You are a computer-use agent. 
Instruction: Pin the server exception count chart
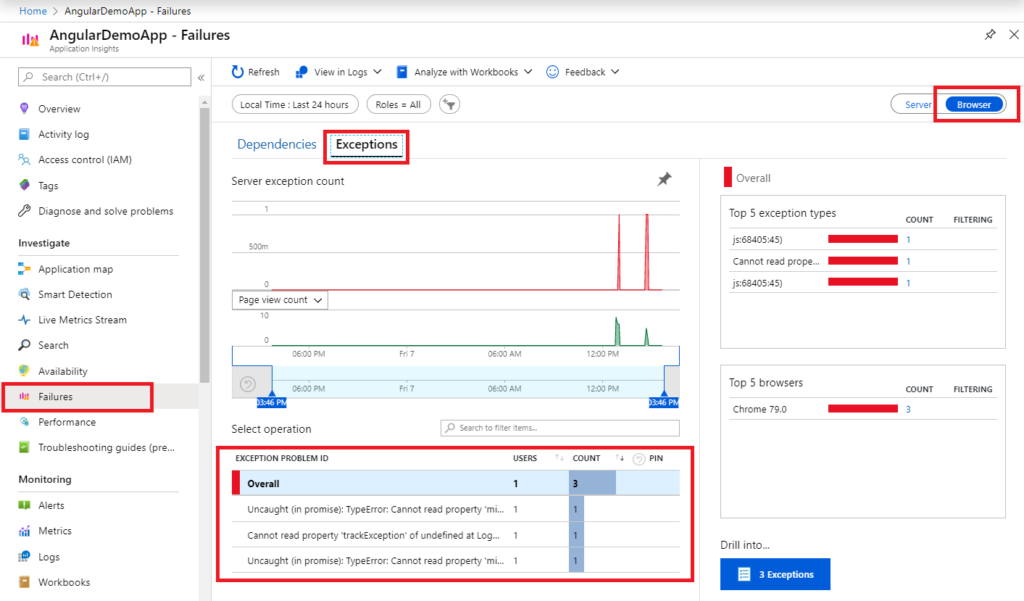(x=664, y=180)
